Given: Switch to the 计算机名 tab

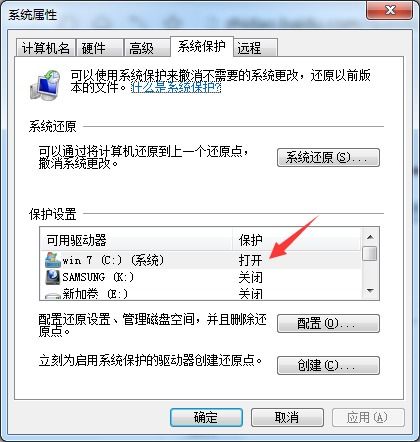Looking at the screenshot, I should tap(46, 48).
